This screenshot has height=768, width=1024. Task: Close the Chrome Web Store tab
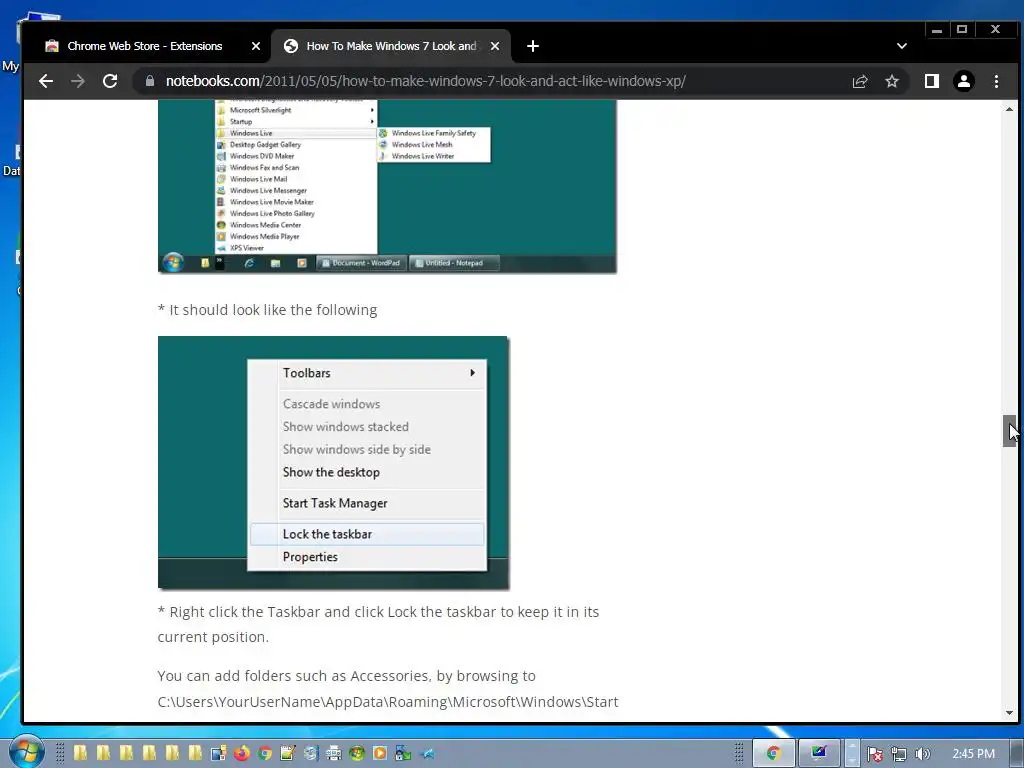pos(255,46)
